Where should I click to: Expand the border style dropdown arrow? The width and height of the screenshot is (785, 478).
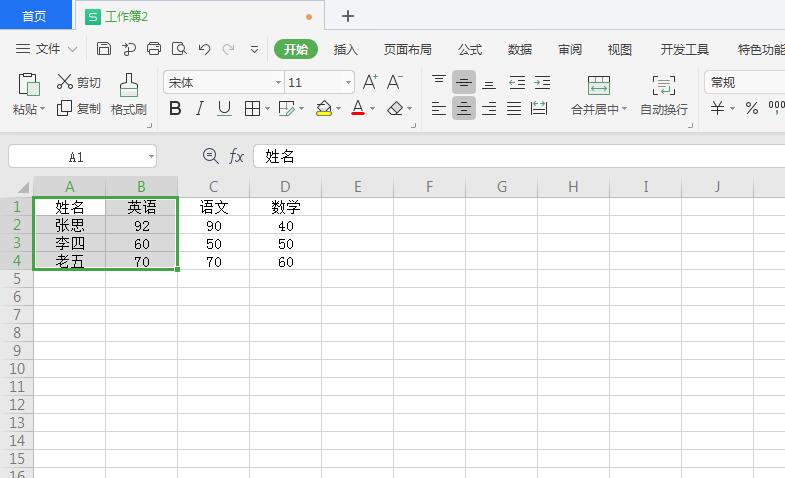click(x=267, y=109)
